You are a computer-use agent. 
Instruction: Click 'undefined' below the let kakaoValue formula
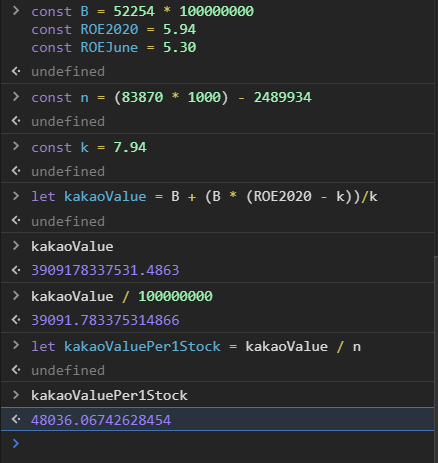pos(68,221)
